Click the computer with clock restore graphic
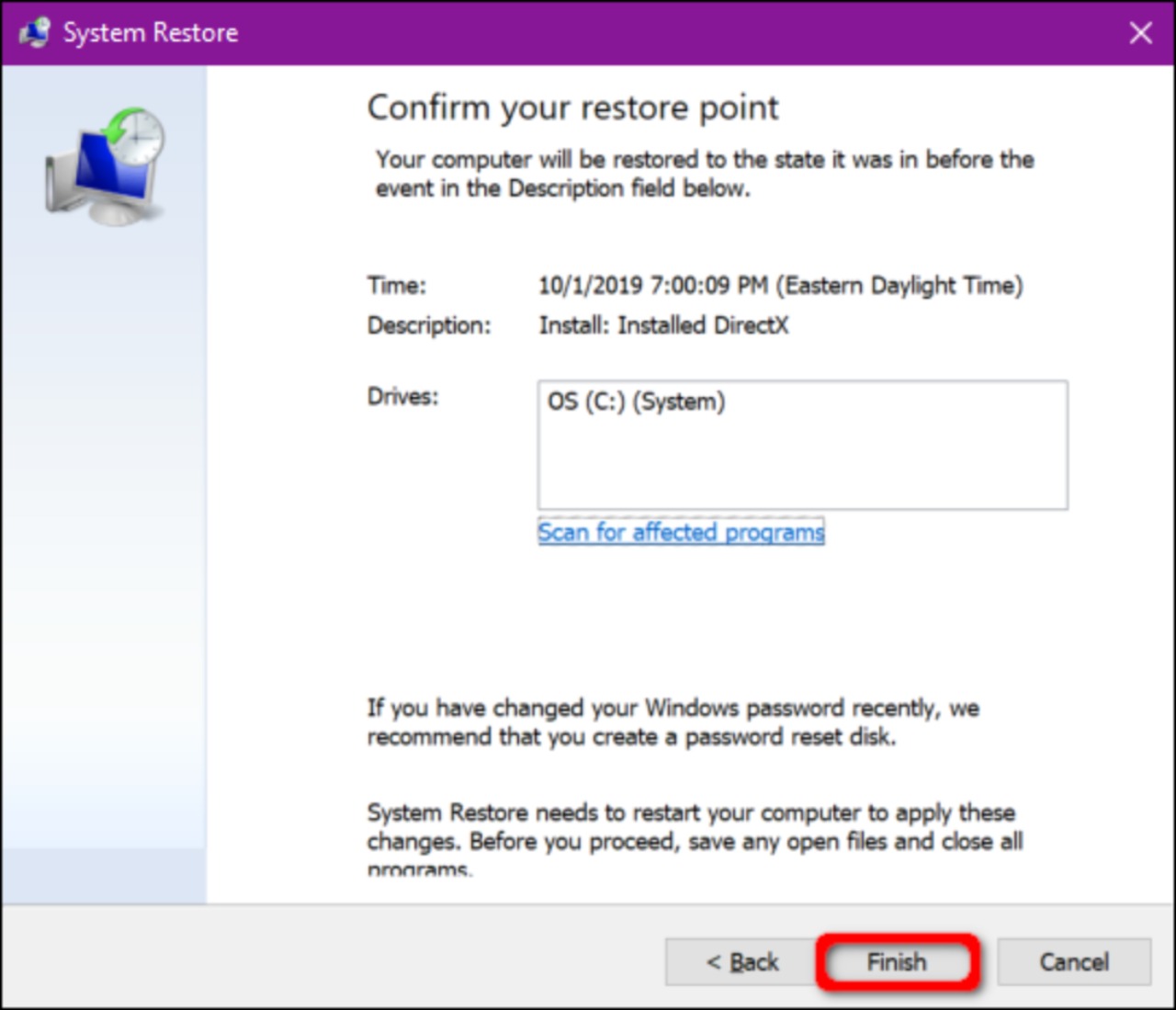 point(105,167)
